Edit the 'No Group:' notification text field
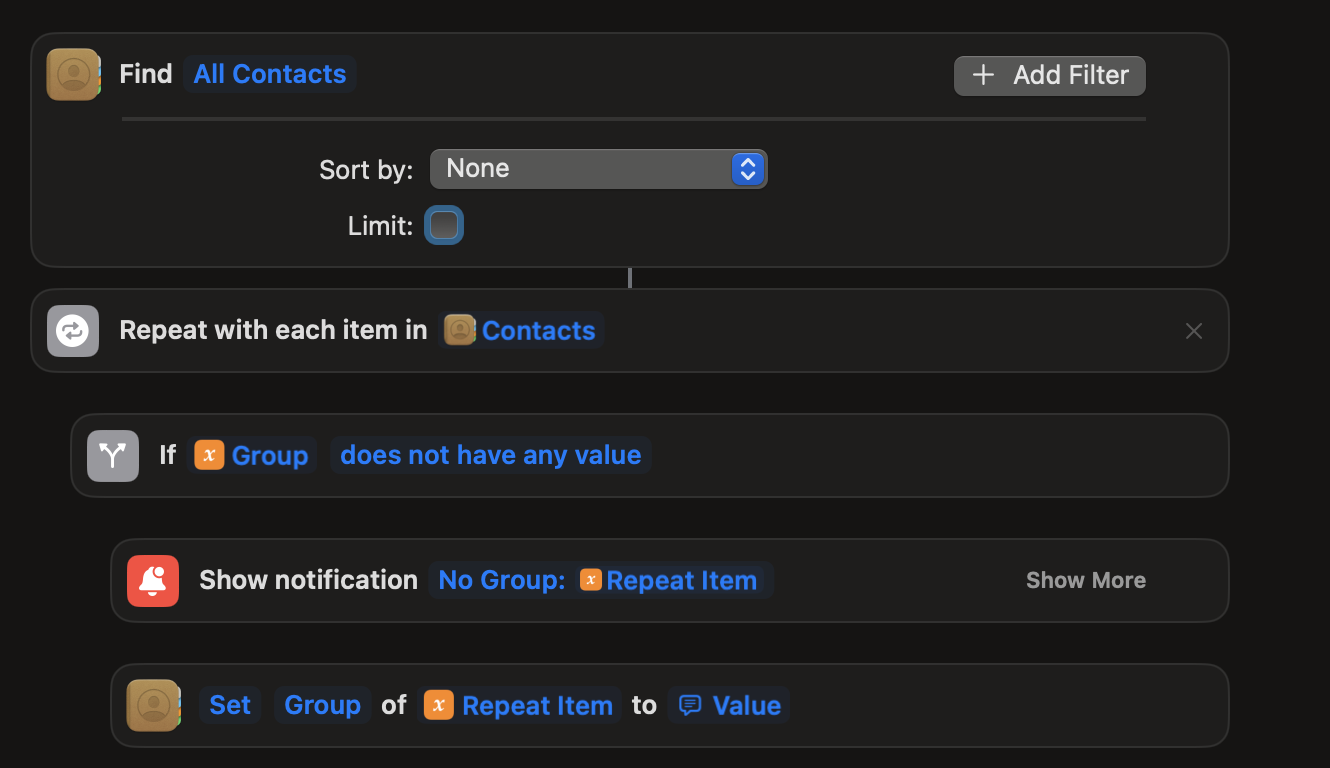1330x768 pixels. [502, 581]
